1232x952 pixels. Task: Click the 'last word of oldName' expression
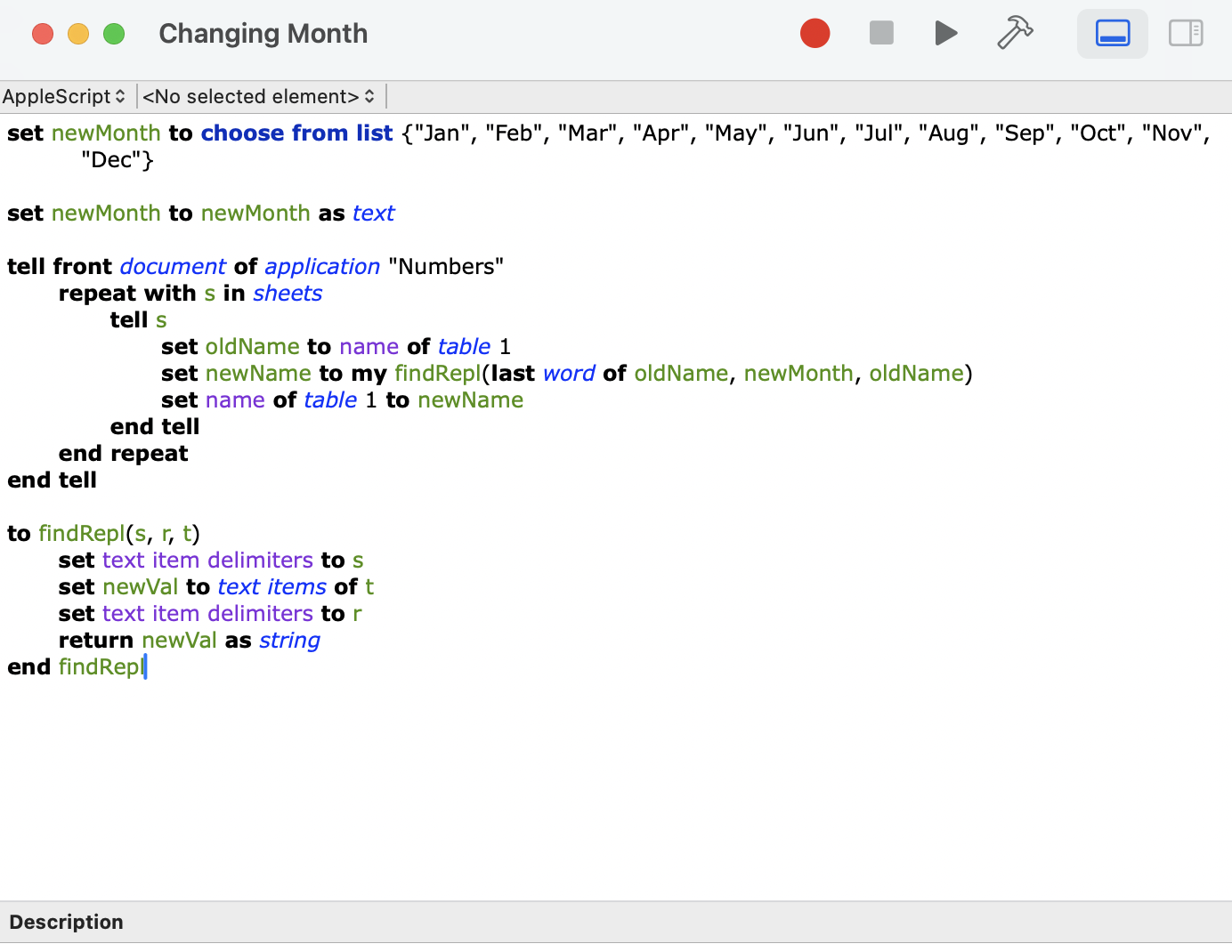[610, 374]
